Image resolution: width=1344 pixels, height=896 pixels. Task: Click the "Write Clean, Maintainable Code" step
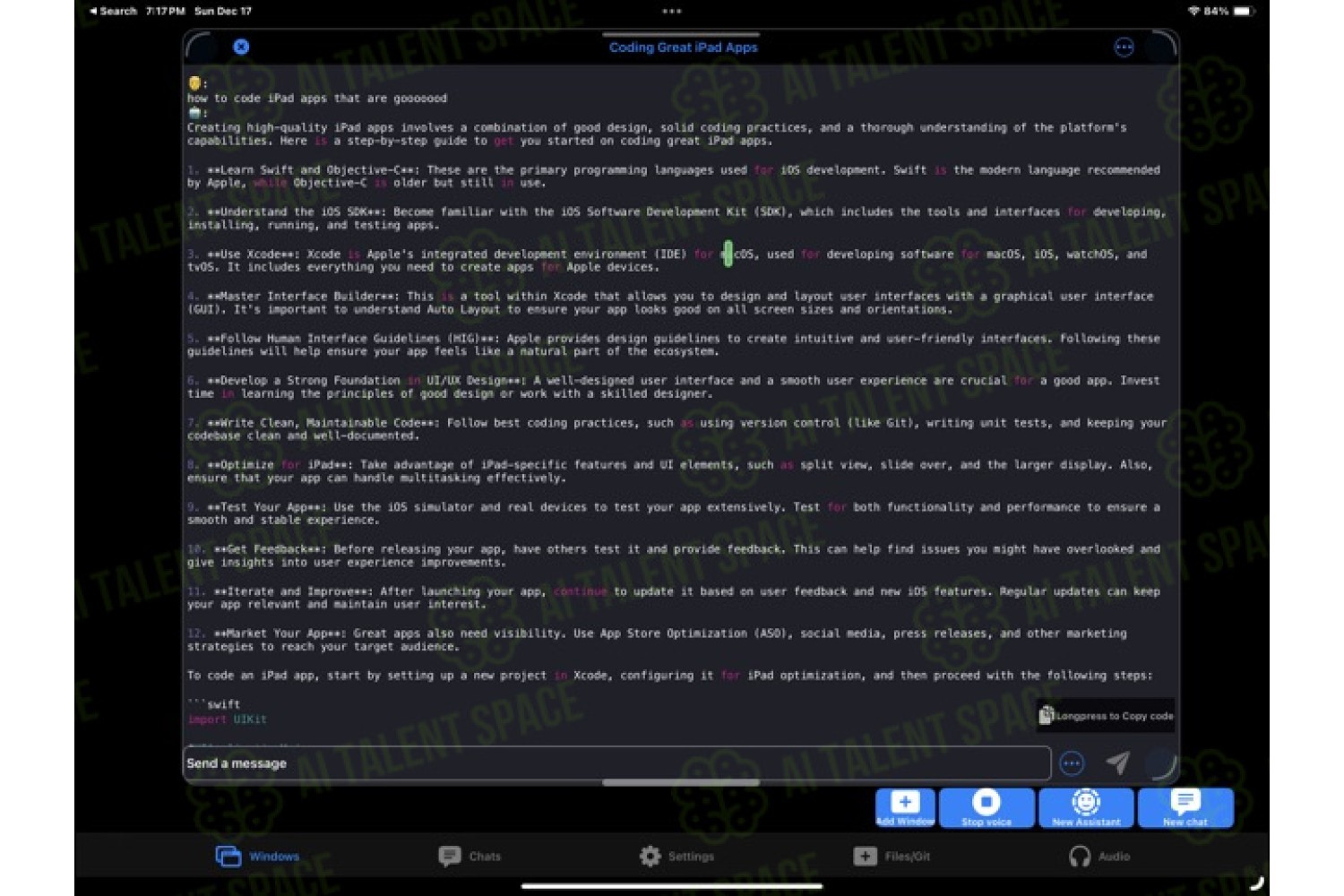click(x=676, y=429)
